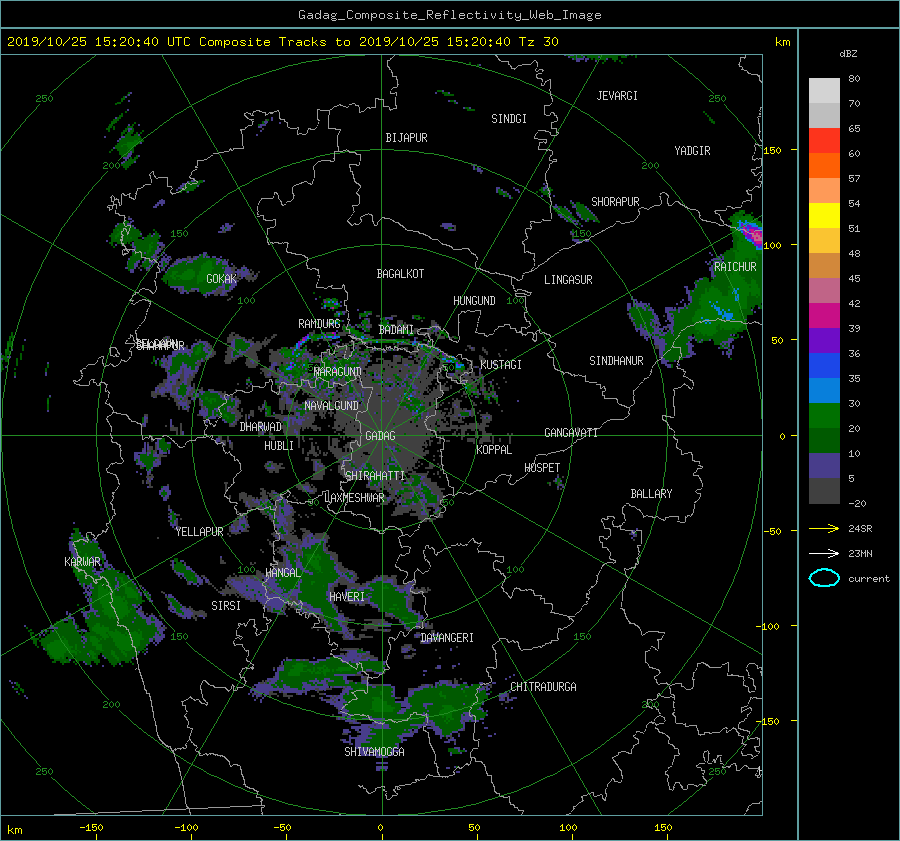Screen dimensions: 900x841
Task: Click the GADAG radar center label
Action: (x=380, y=436)
